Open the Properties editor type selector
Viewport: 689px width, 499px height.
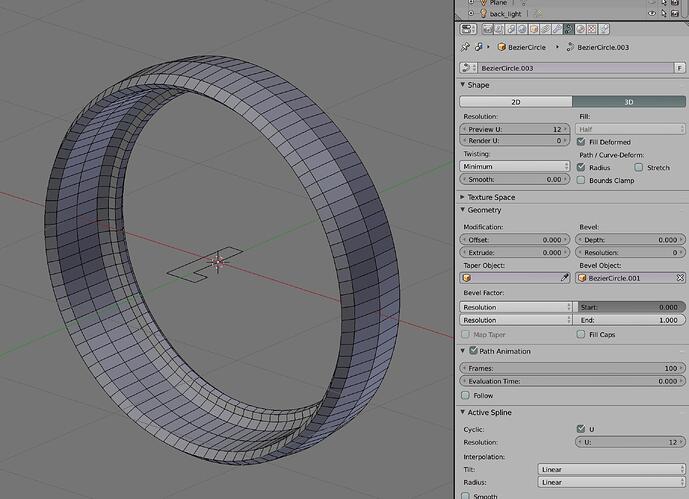(468, 29)
